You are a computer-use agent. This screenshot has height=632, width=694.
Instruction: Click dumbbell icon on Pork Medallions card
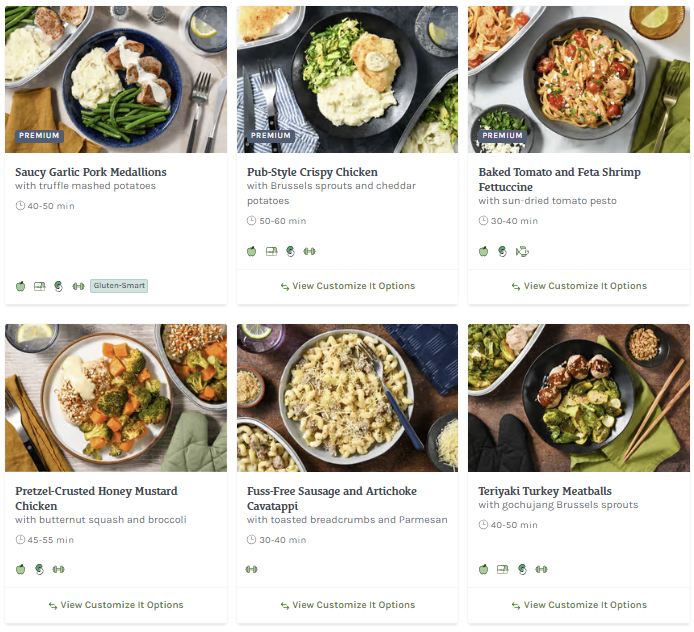[x=77, y=286]
